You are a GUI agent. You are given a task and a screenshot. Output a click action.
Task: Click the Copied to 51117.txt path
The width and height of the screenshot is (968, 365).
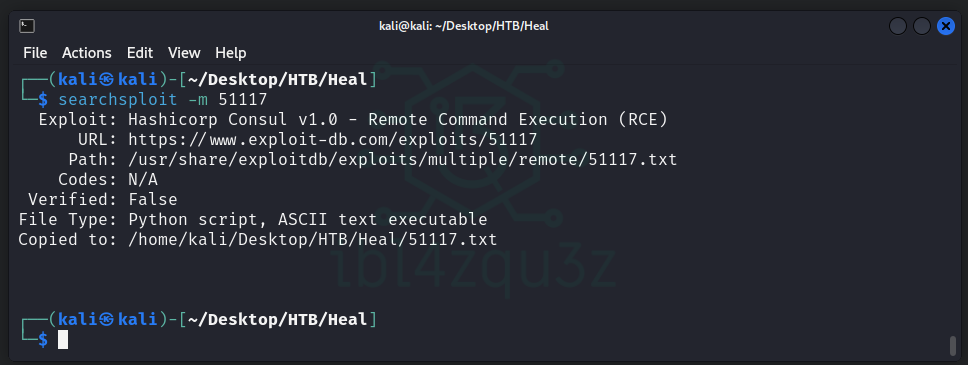[x=312, y=240]
